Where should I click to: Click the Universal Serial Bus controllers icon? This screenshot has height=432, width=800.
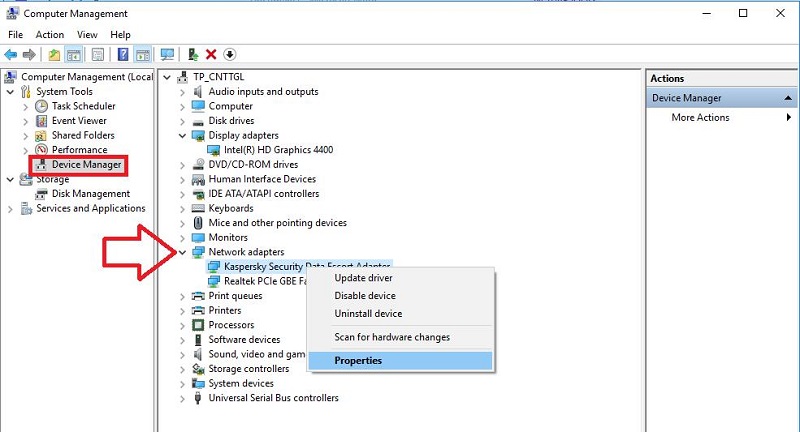click(198, 398)
